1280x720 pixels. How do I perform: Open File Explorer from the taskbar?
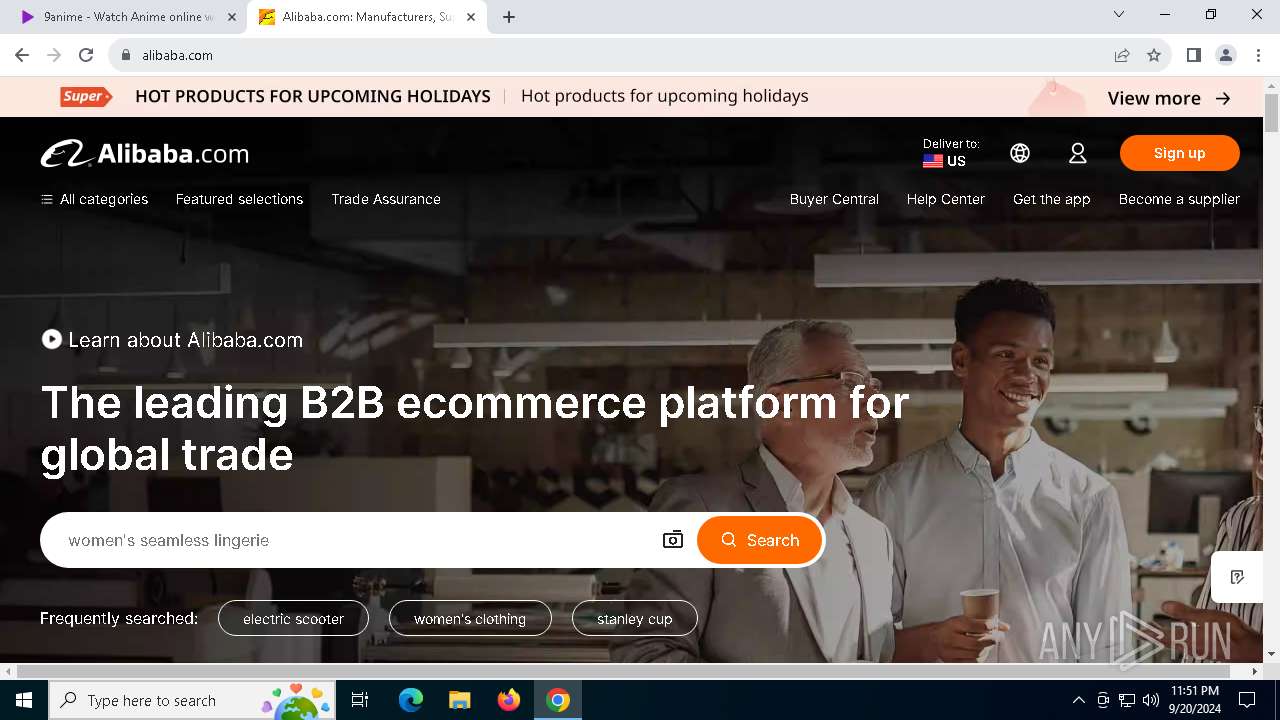point(460,700)
